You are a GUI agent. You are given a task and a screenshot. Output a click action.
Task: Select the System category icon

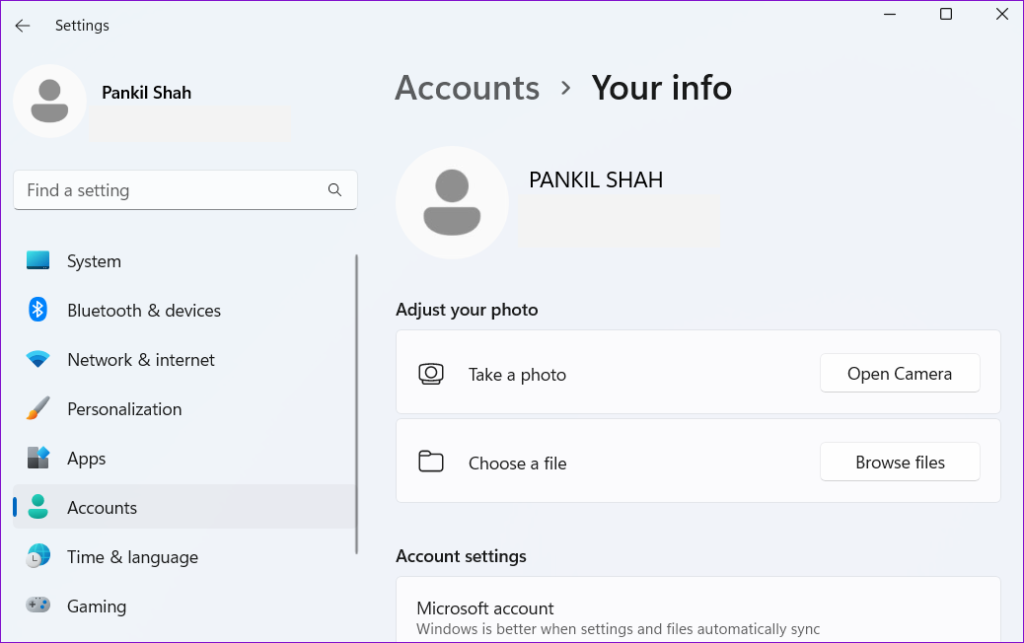click(37, 261)
